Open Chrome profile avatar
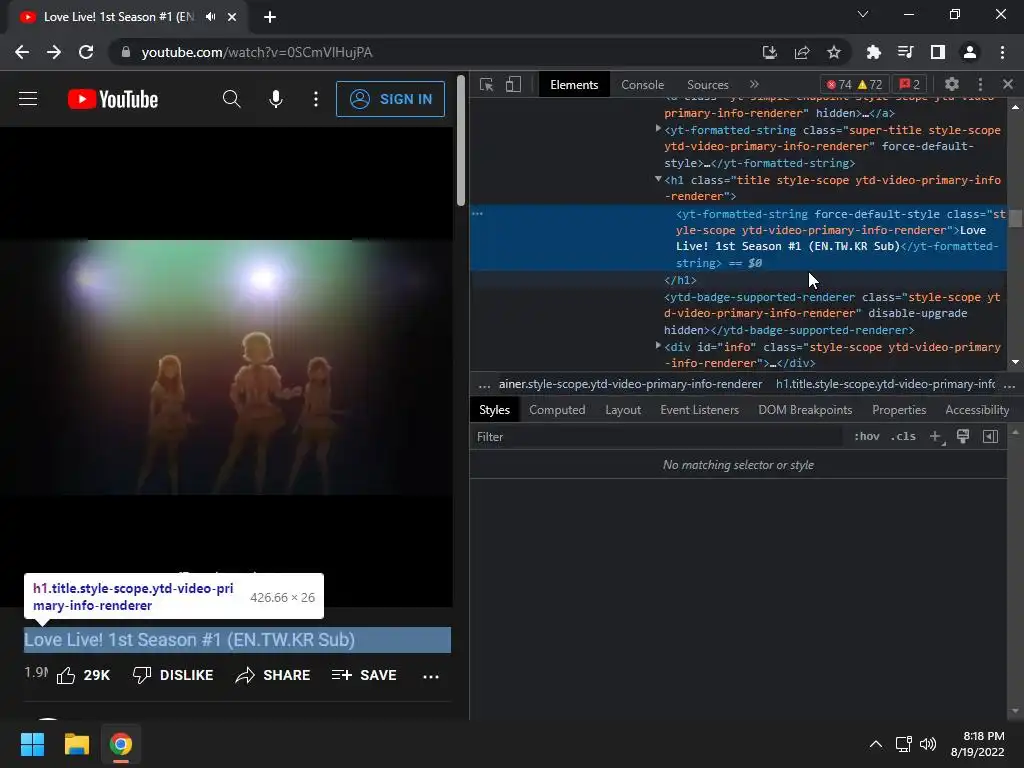1024x768 pixels. pos(970,52)
